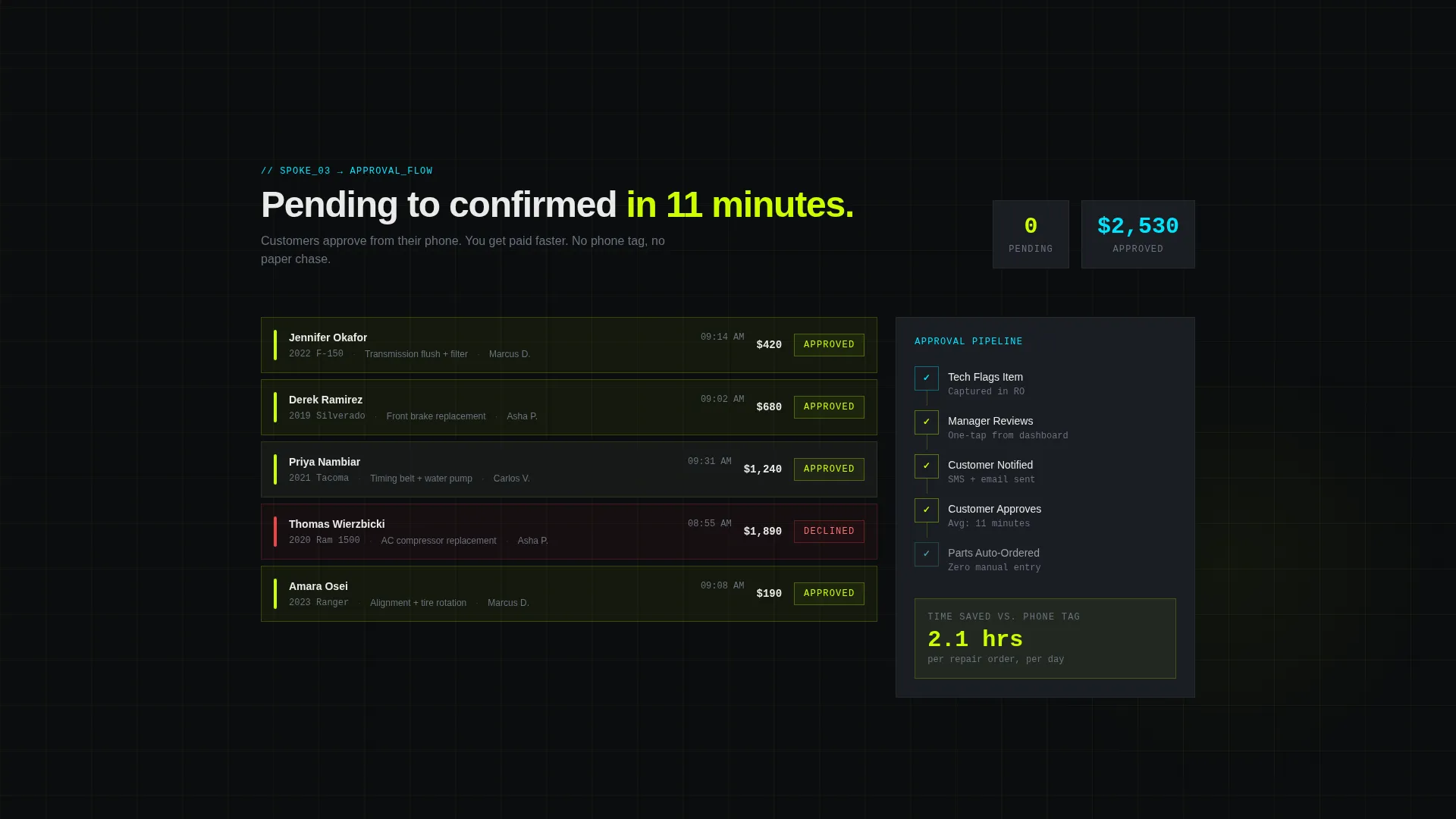Click the Tech Flags Item checkmark box
The width and height of the screenshot is (1456, 819).
[x=926, y=378]
